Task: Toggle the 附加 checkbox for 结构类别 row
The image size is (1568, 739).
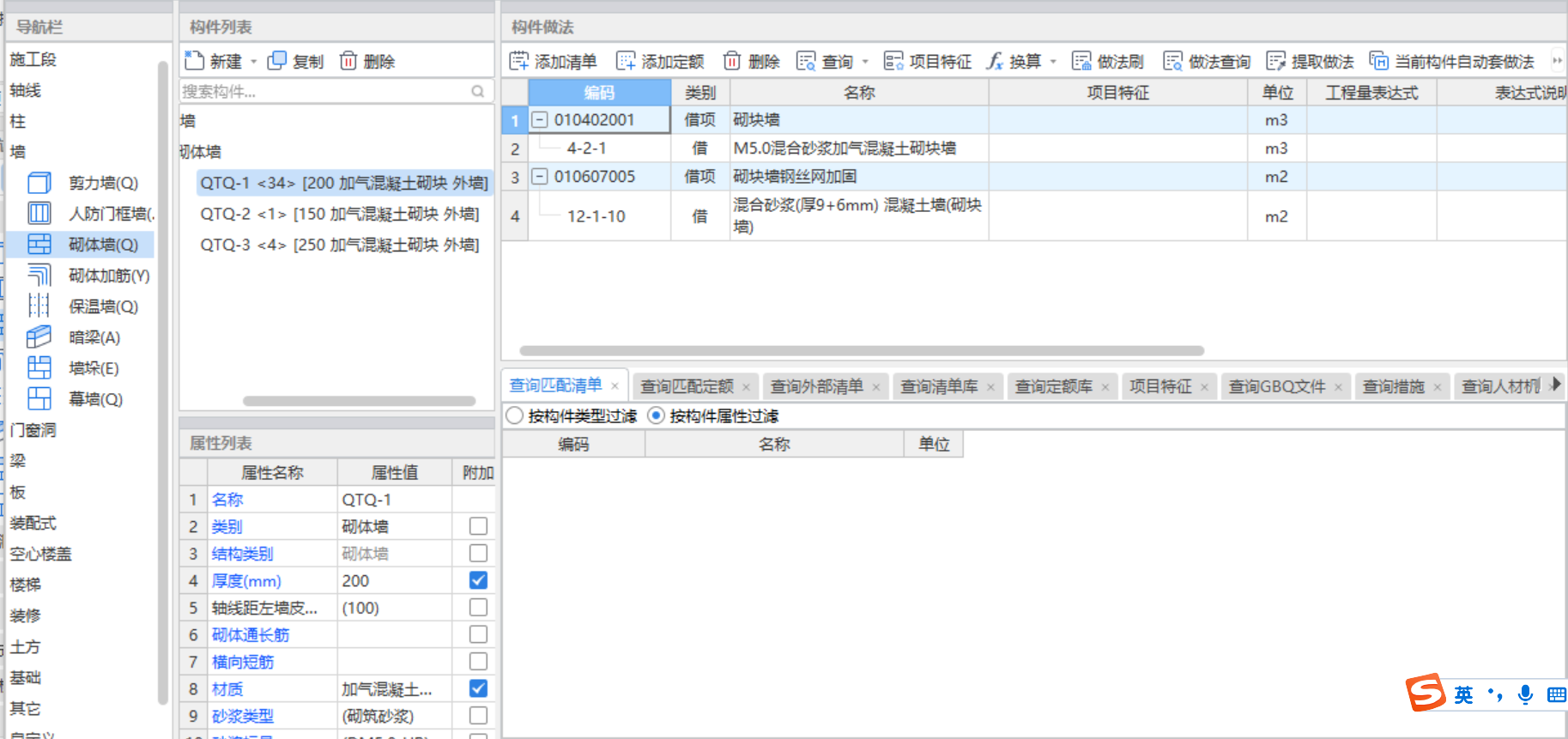Action: click(479, 554)
